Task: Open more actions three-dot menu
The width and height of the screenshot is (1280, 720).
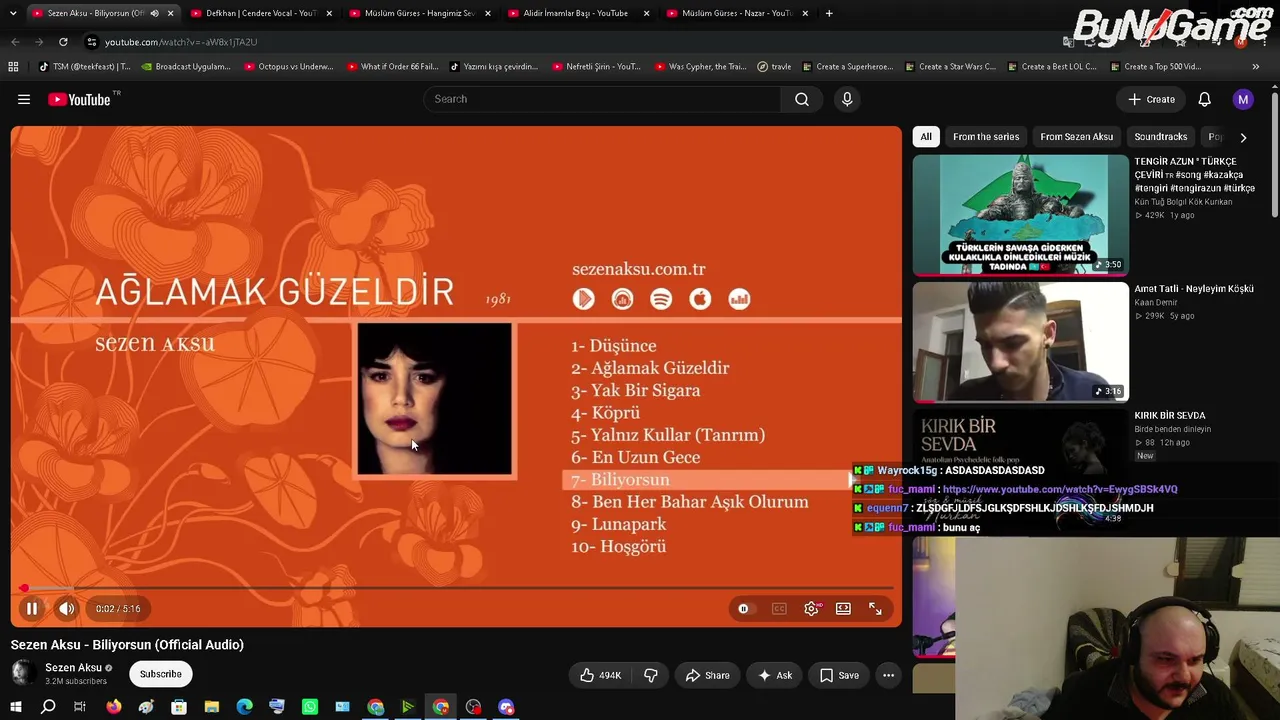Action: [888, 675]
